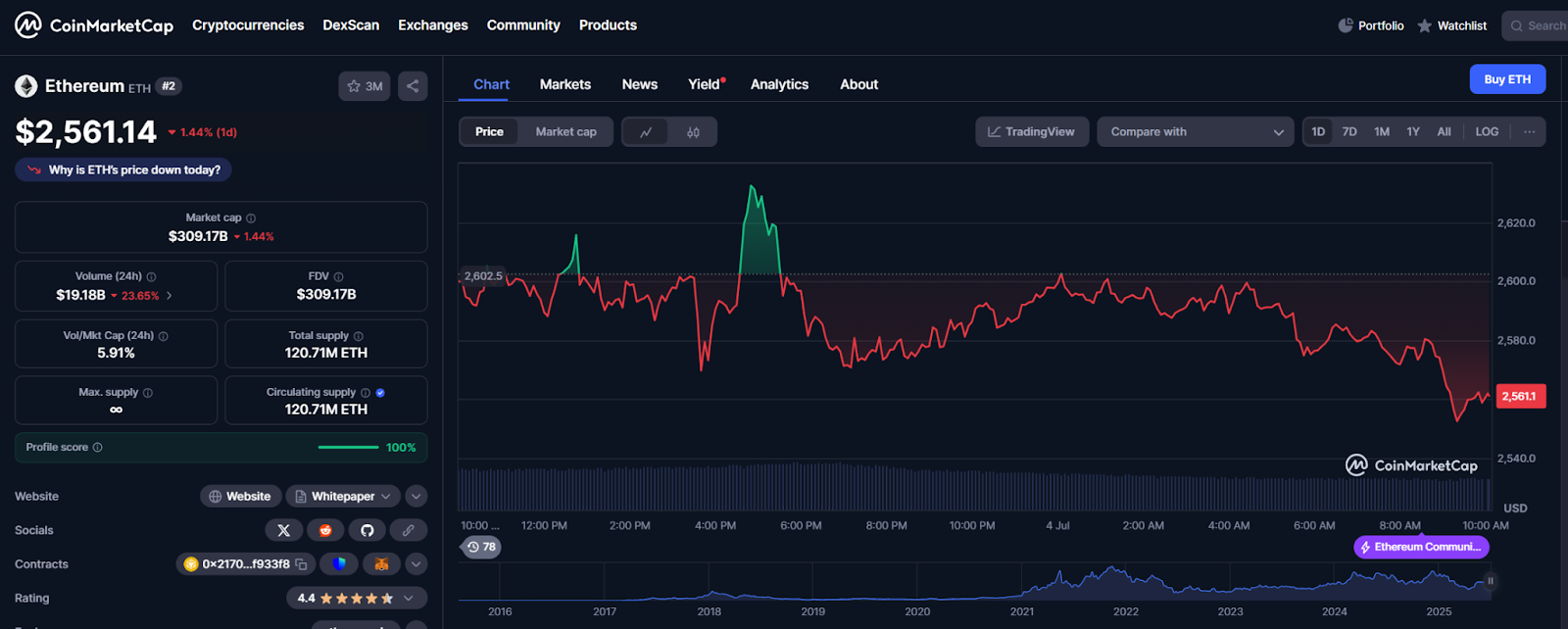This screenshot has height=629, width=1568.
Task: Click the verified badge by Circulating supply
Action: (x=380, y=393)
